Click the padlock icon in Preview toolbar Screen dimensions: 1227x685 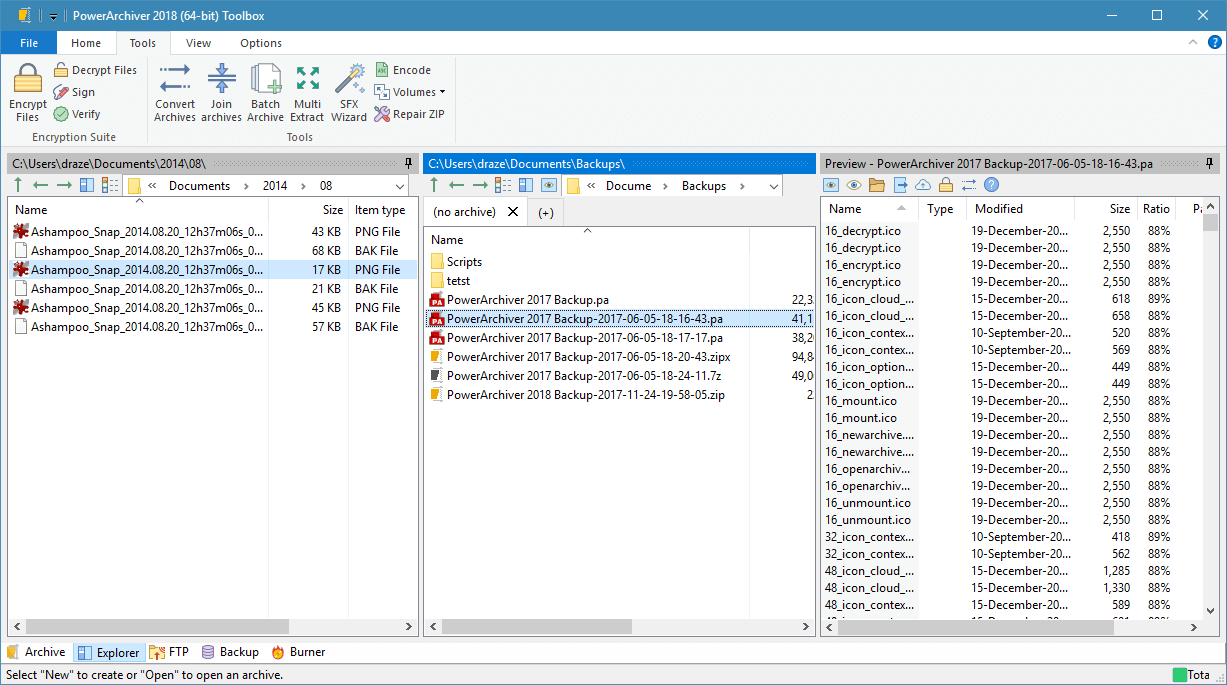945,185
